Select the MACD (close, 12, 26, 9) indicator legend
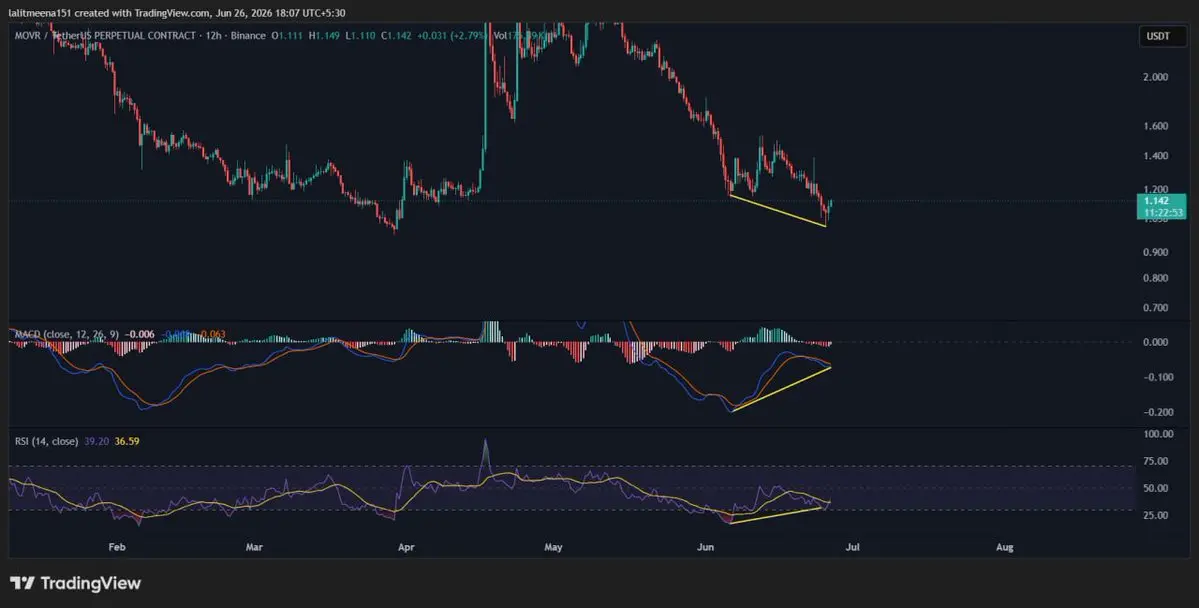Screen dimensions: 1199x608 [67, 333]
